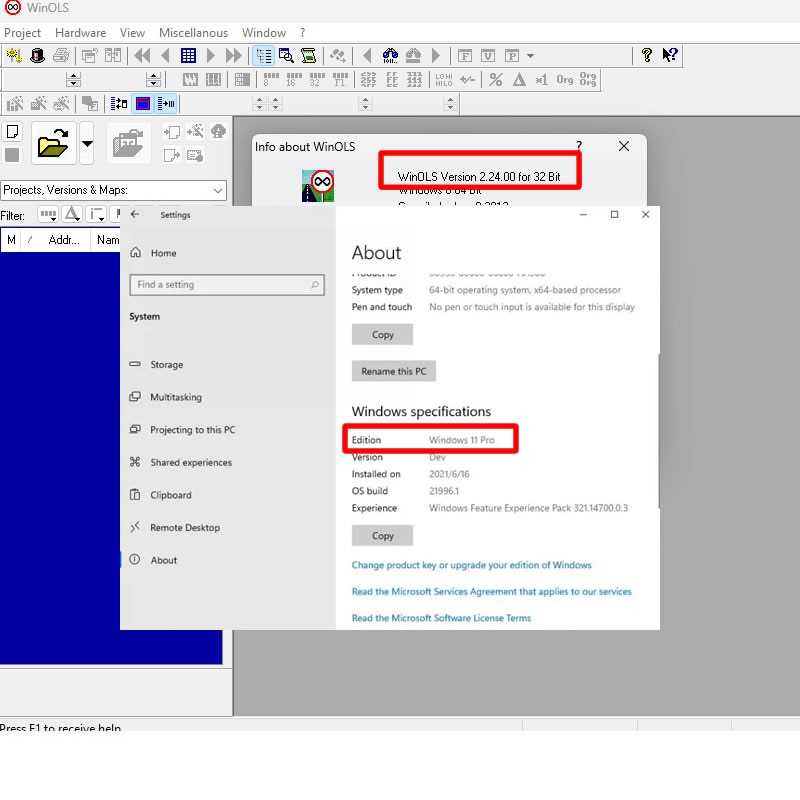Click Copy button under Windows specifications
Viewport: 800px width, 800px height.
382,536
